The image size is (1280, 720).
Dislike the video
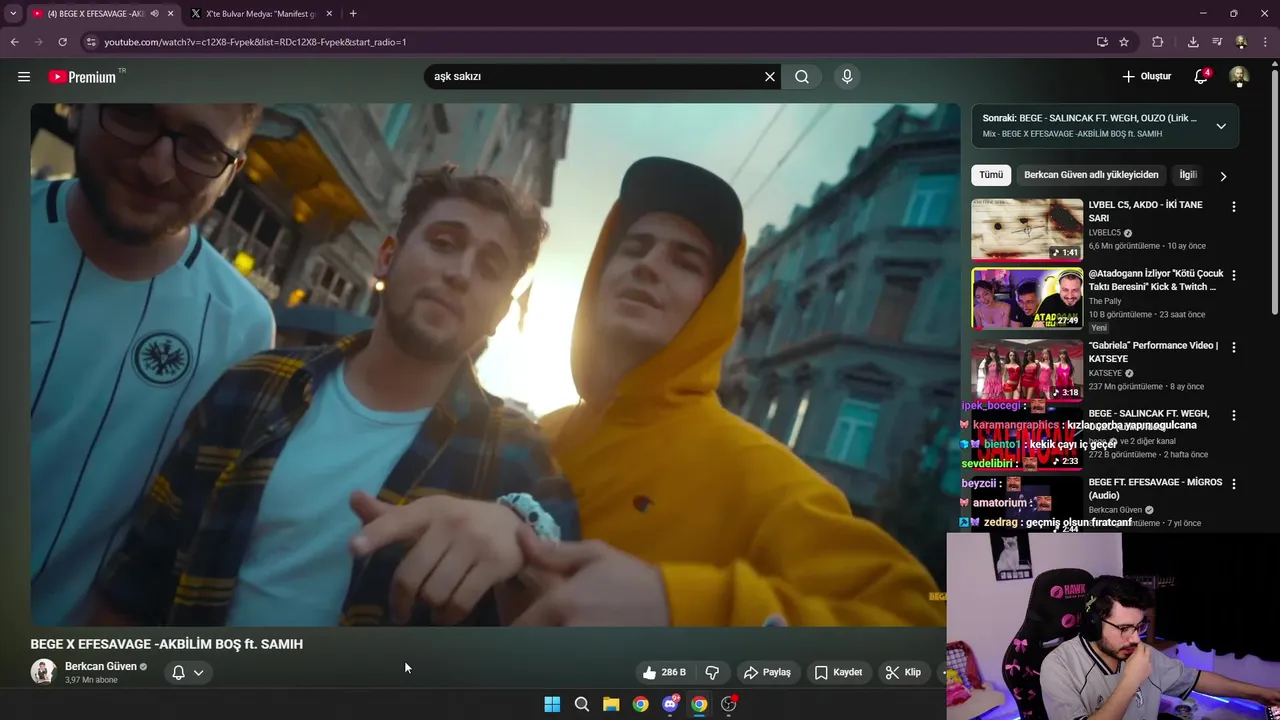pyautogui.click(x=713, y=672)
